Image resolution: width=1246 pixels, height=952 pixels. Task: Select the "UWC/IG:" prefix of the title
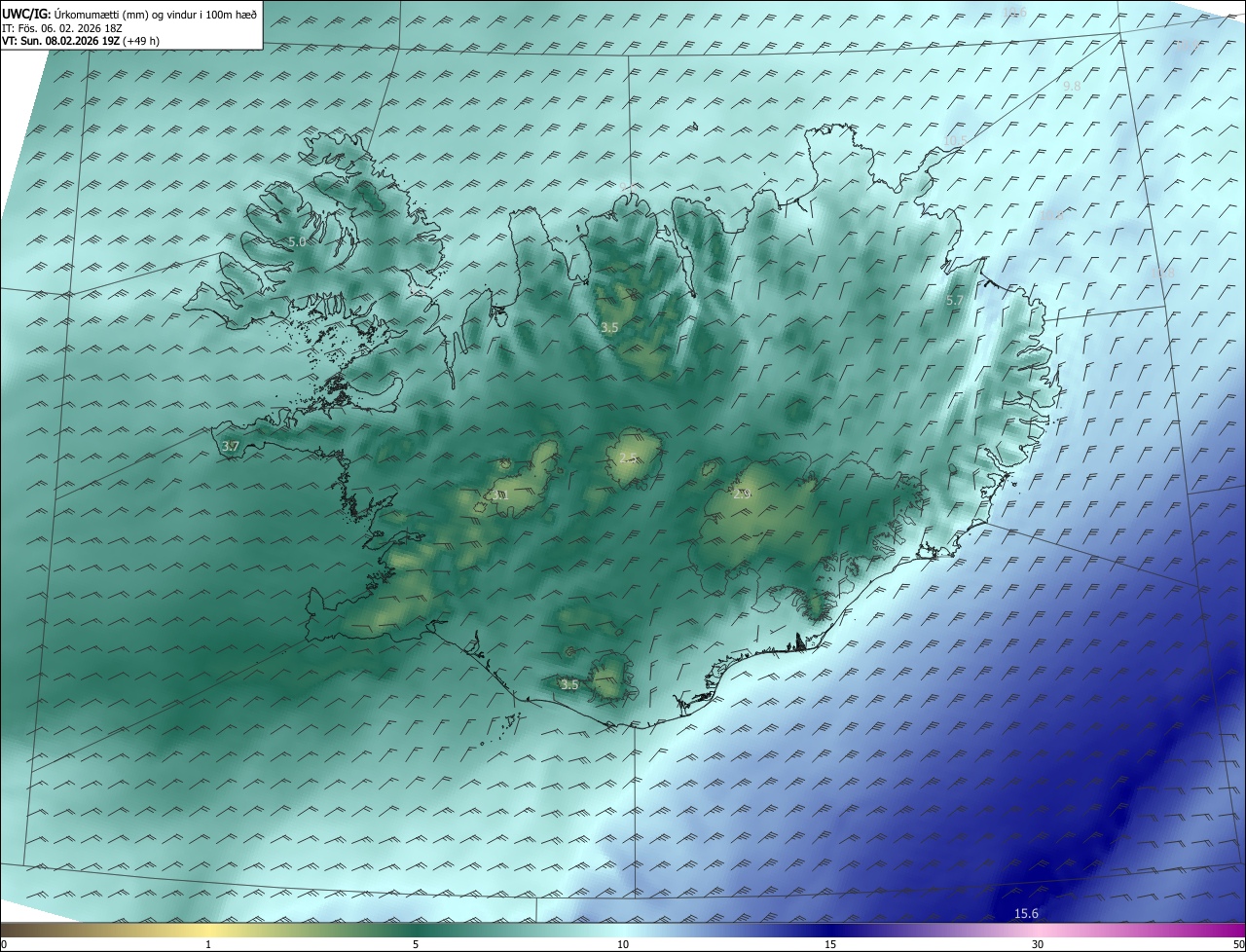26,14
